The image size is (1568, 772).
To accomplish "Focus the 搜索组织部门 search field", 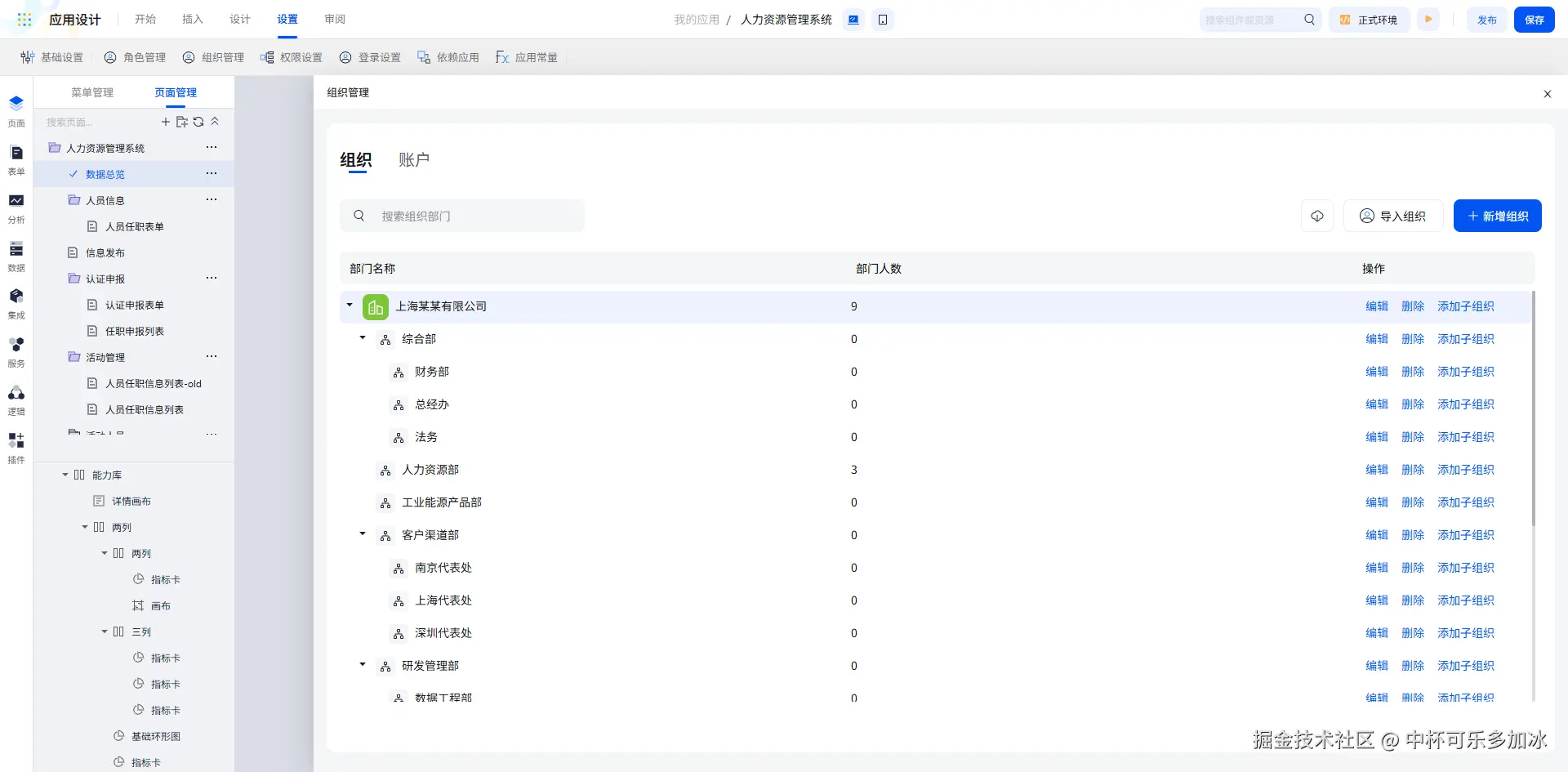I will coord(462,216).
